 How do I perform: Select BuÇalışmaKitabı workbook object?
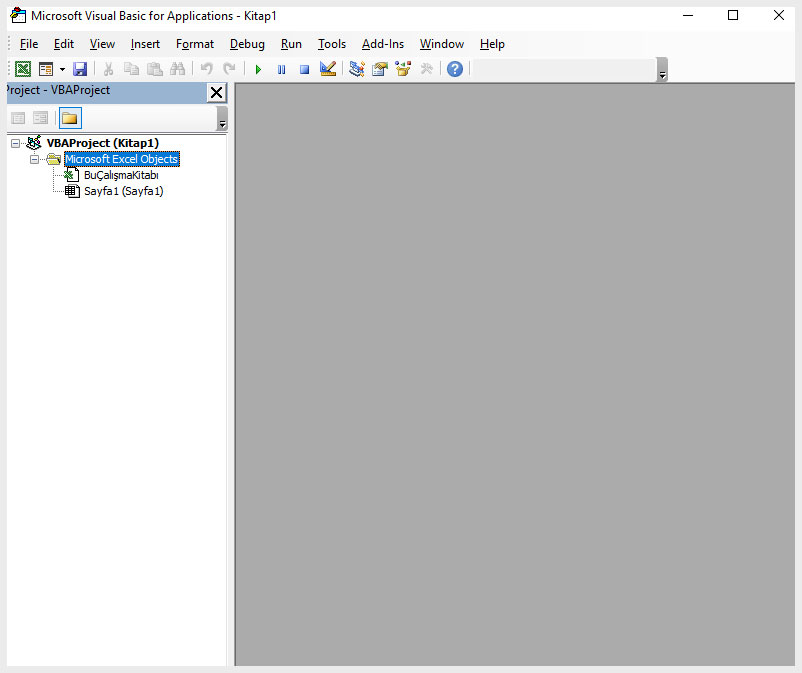pos(121,175)
